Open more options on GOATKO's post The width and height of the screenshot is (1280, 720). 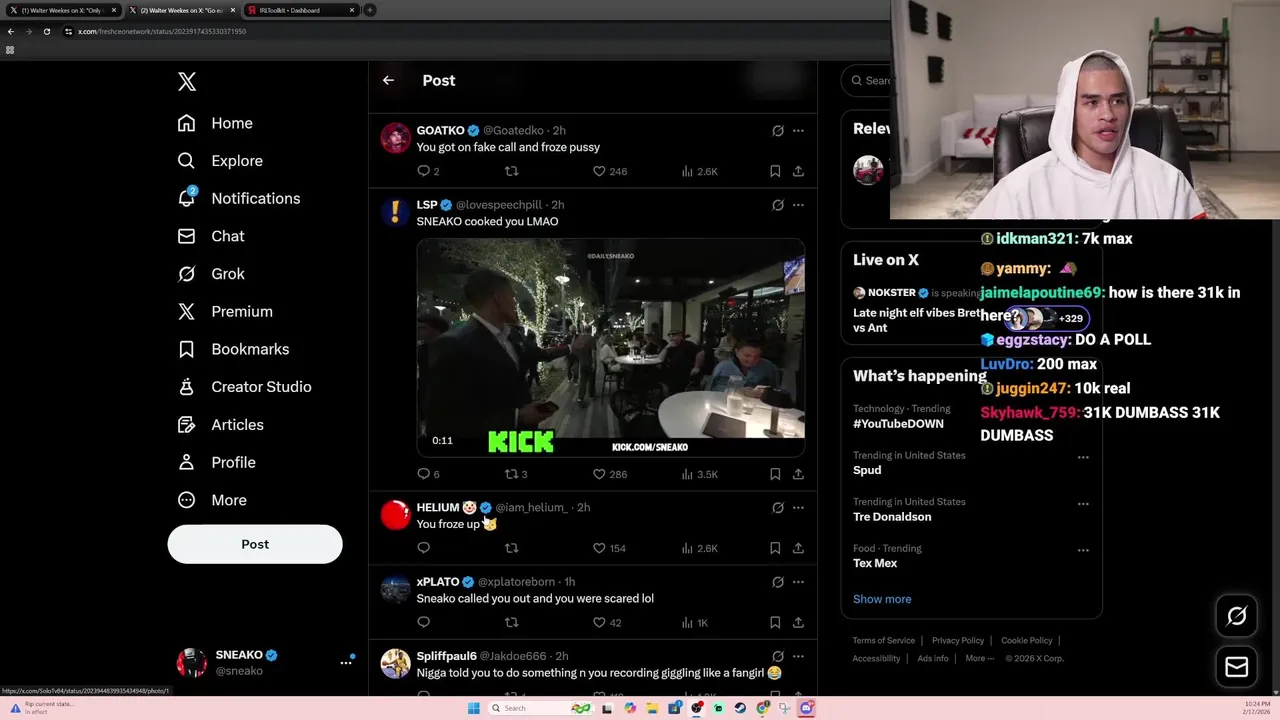[798, 131]
